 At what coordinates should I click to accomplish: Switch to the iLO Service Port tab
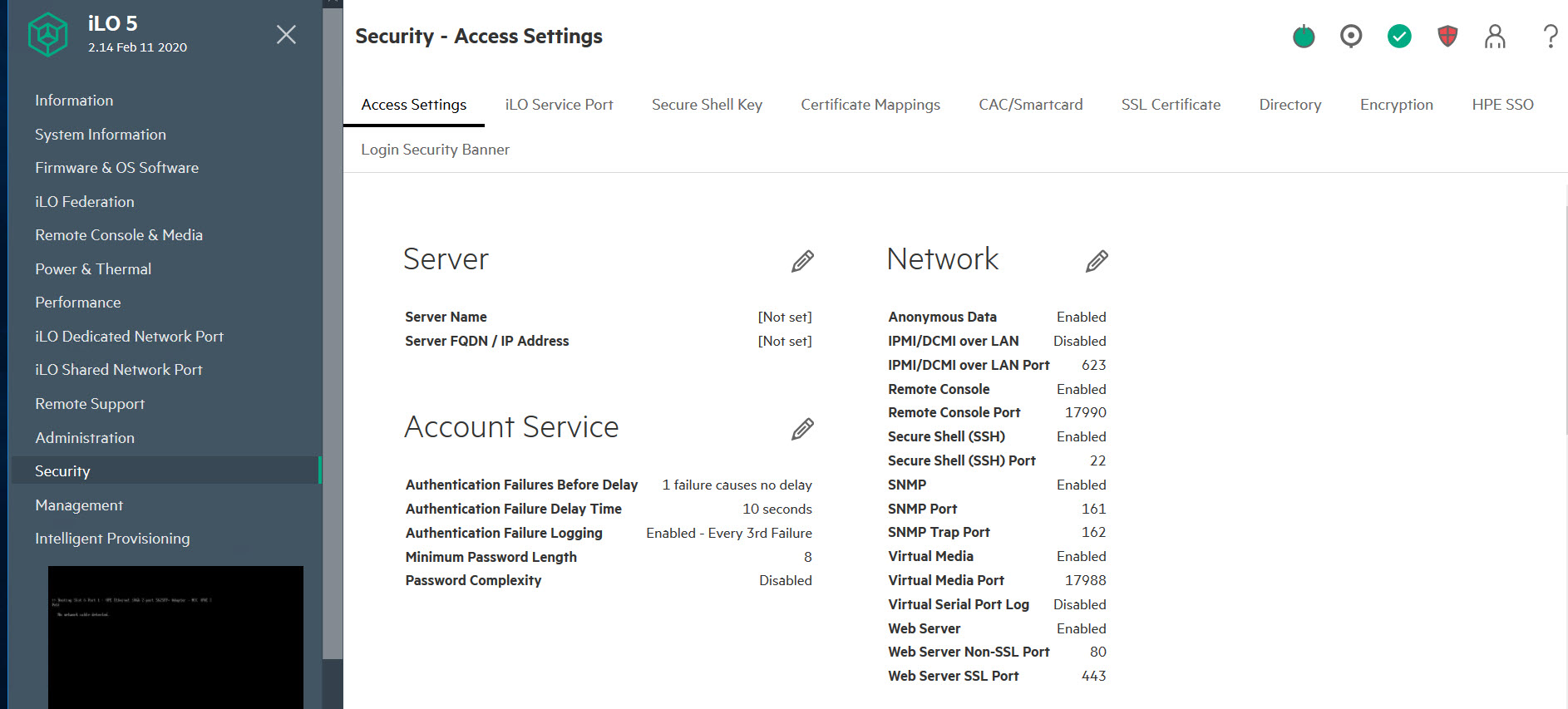click(x=559, y=105)
